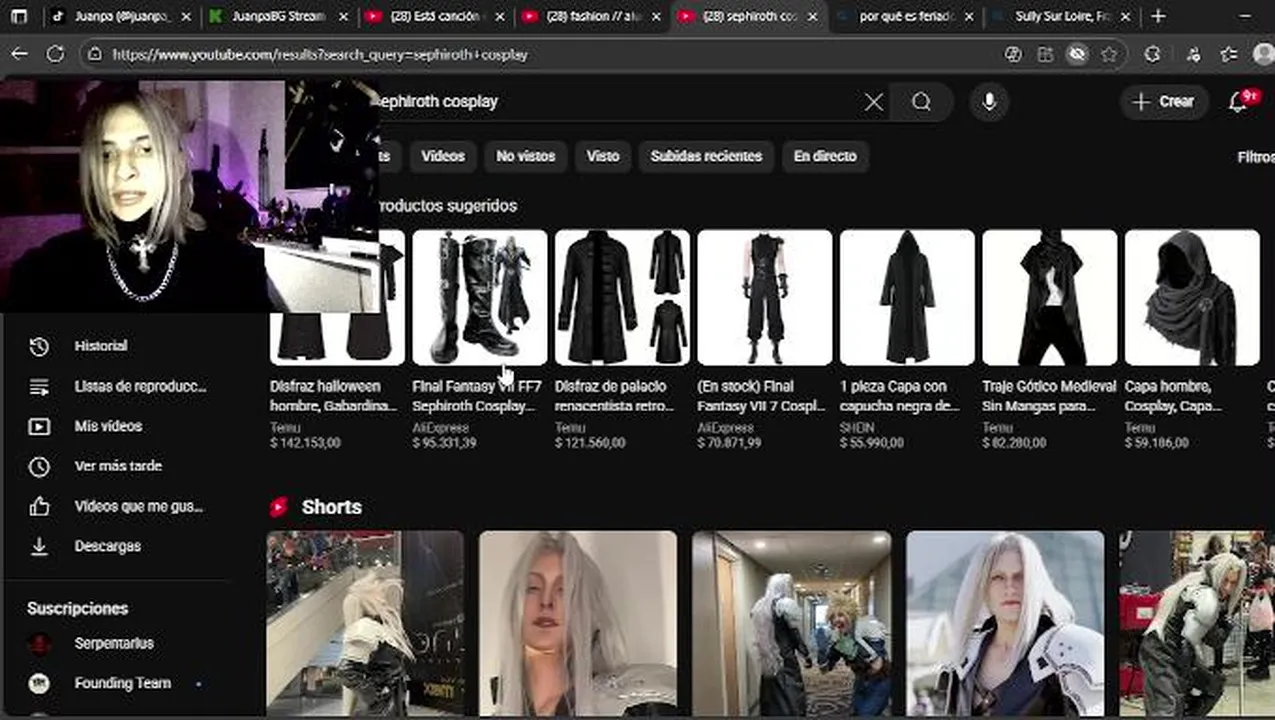Play the Short with Sephiroth selfie close-up
The height and width of the screenshot is (720, 1275).
578,623
